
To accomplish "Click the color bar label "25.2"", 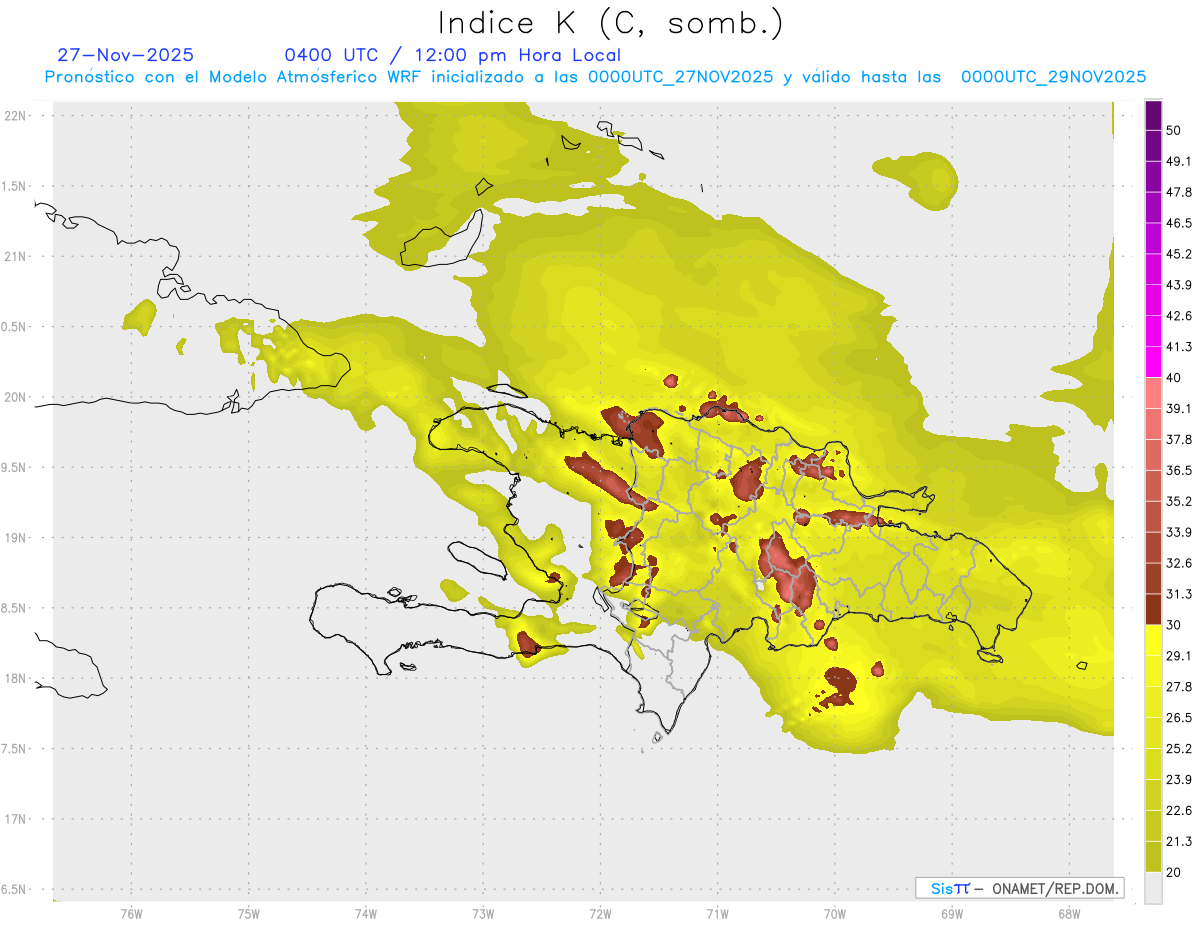I will 1178,748.
